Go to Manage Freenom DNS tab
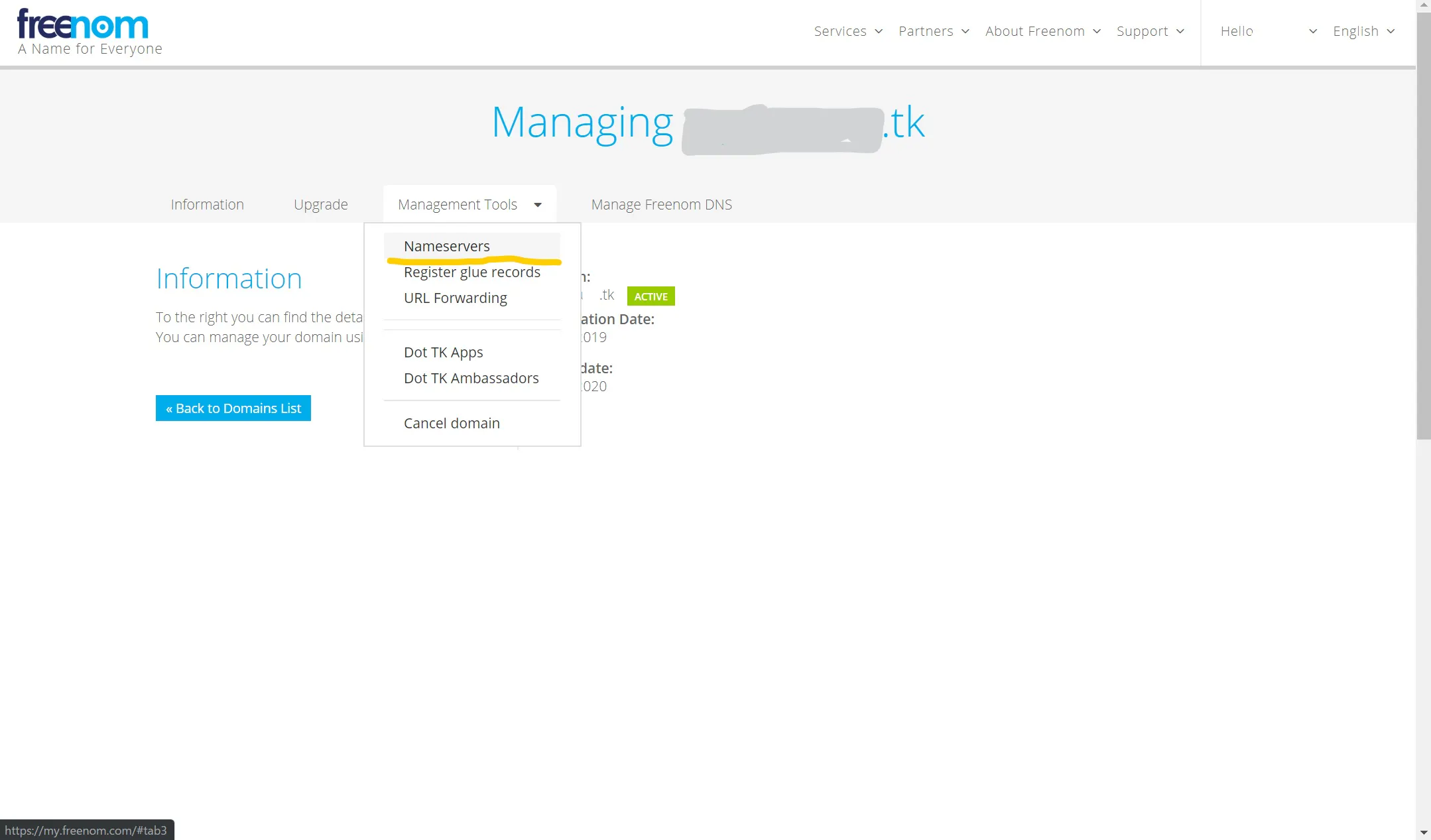Viewport: 1431px width, 840px height. point(662,204)
